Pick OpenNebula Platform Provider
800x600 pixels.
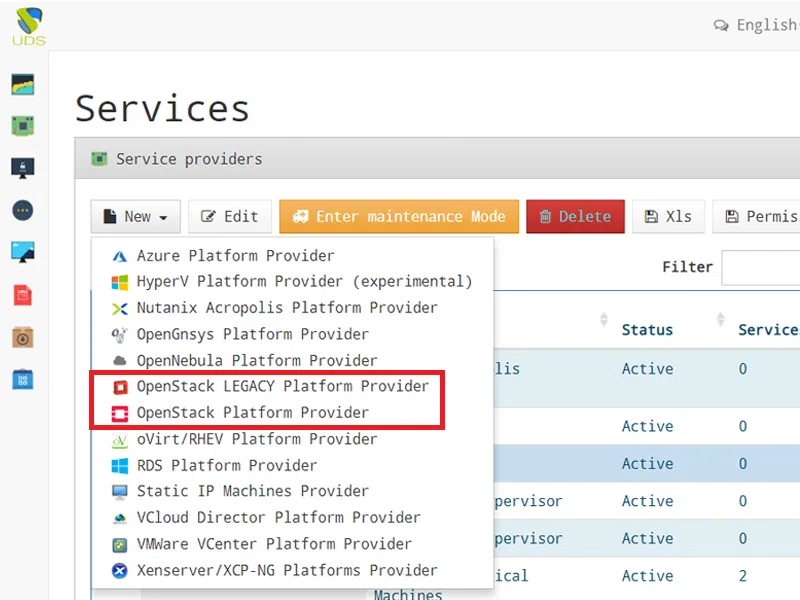click(x=292, y=360)
